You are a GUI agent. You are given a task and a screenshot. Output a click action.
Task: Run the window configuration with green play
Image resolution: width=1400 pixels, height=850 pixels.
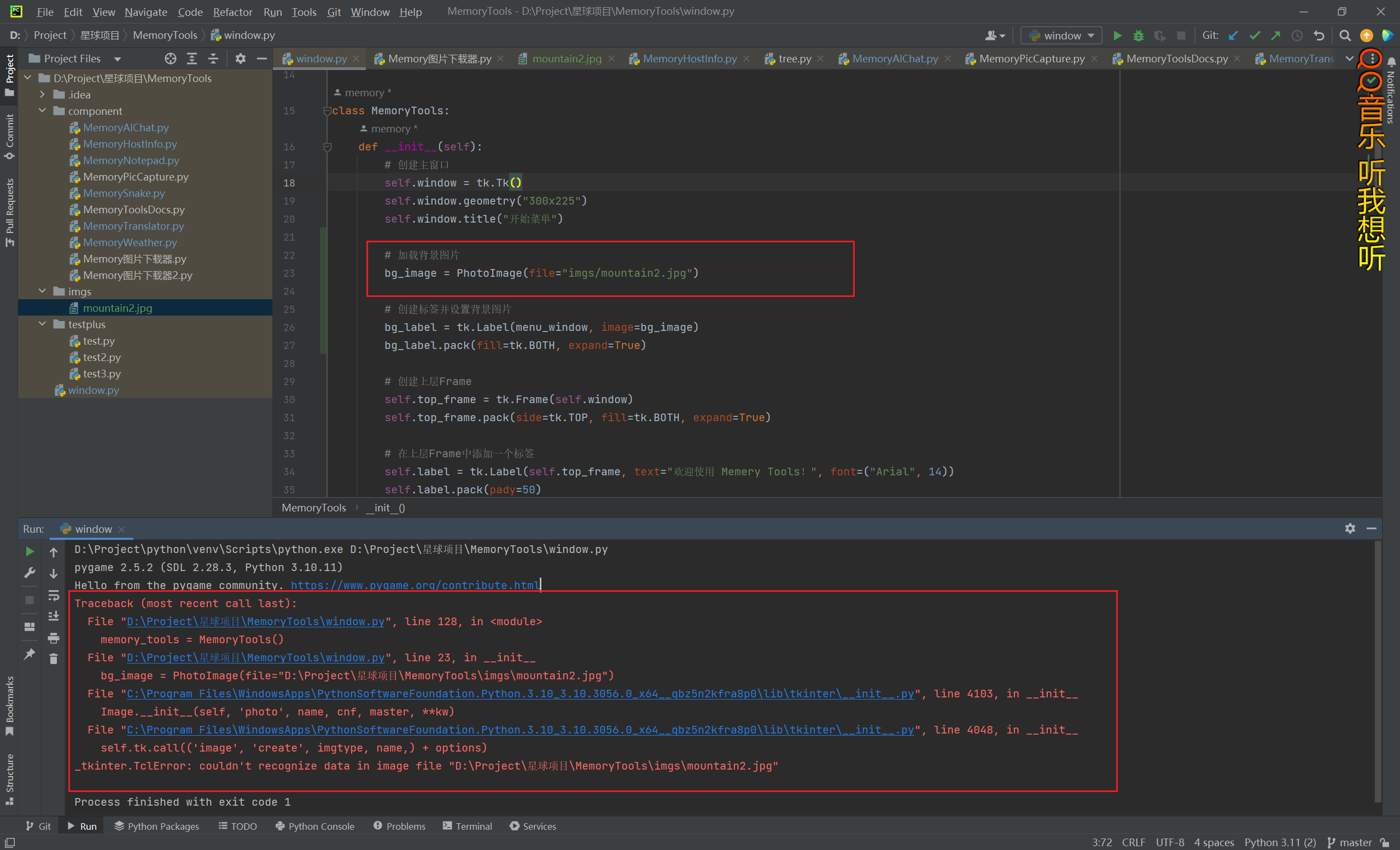[x=1117, y=35]
